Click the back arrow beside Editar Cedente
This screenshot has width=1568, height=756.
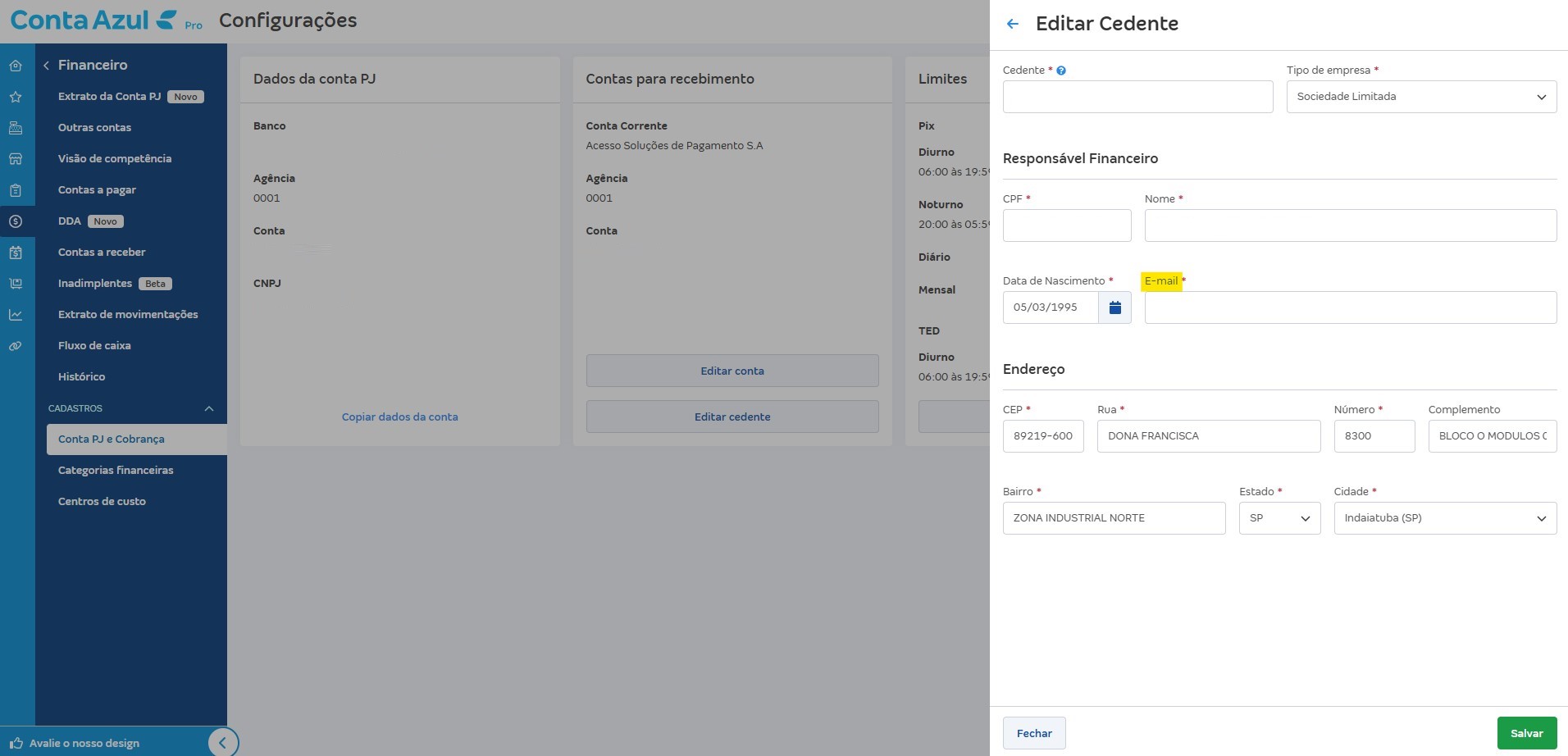[1013, 24]
